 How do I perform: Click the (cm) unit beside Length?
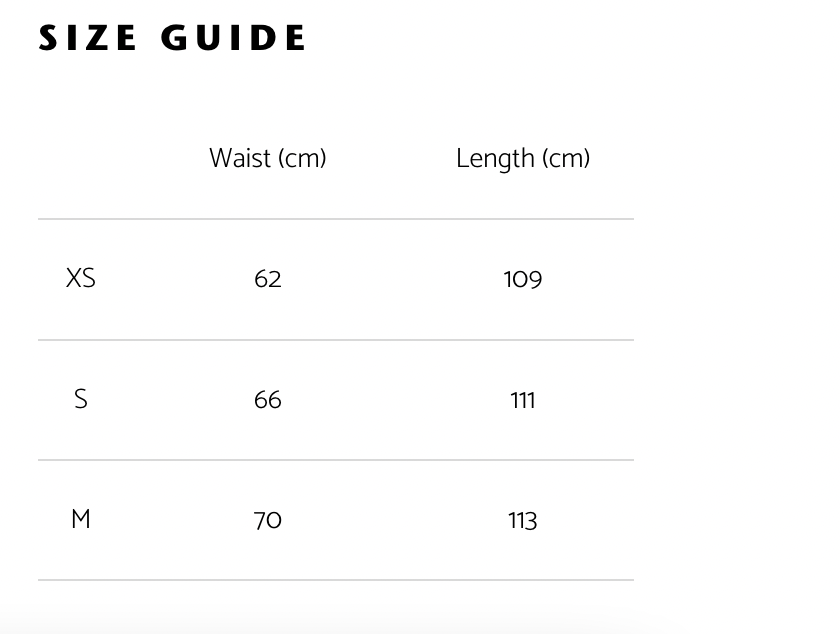[565, 158]
